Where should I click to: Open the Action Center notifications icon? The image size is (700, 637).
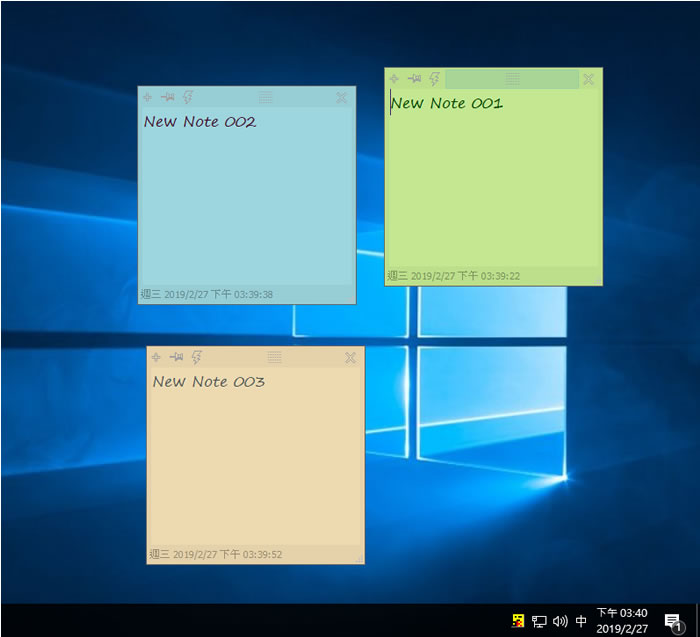pyautogui.click(x=672, y=621)
